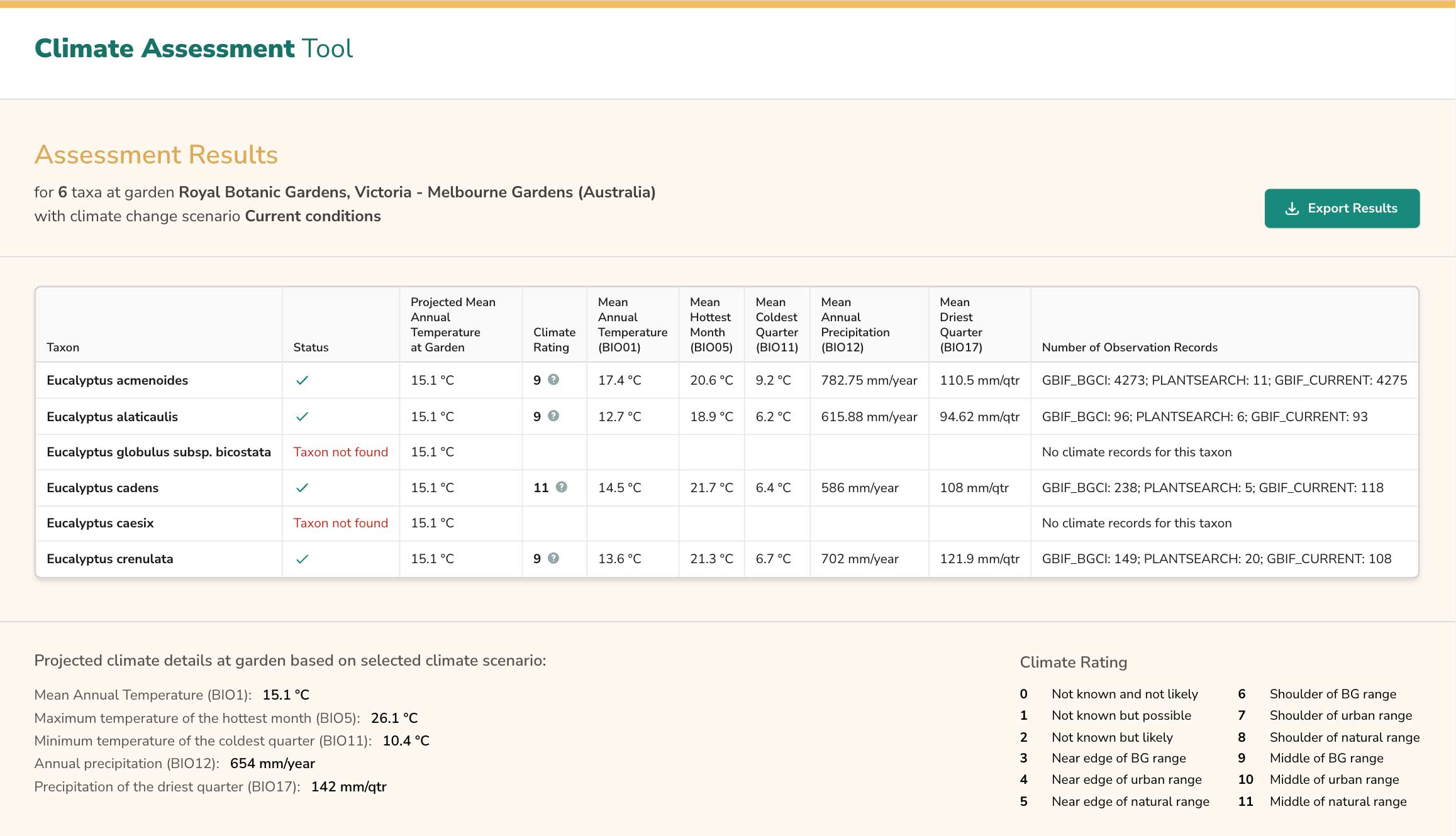This screenshot has height=836, width=1456.
Task: Click the Climate Rating column header
Action: coord(554,339)
